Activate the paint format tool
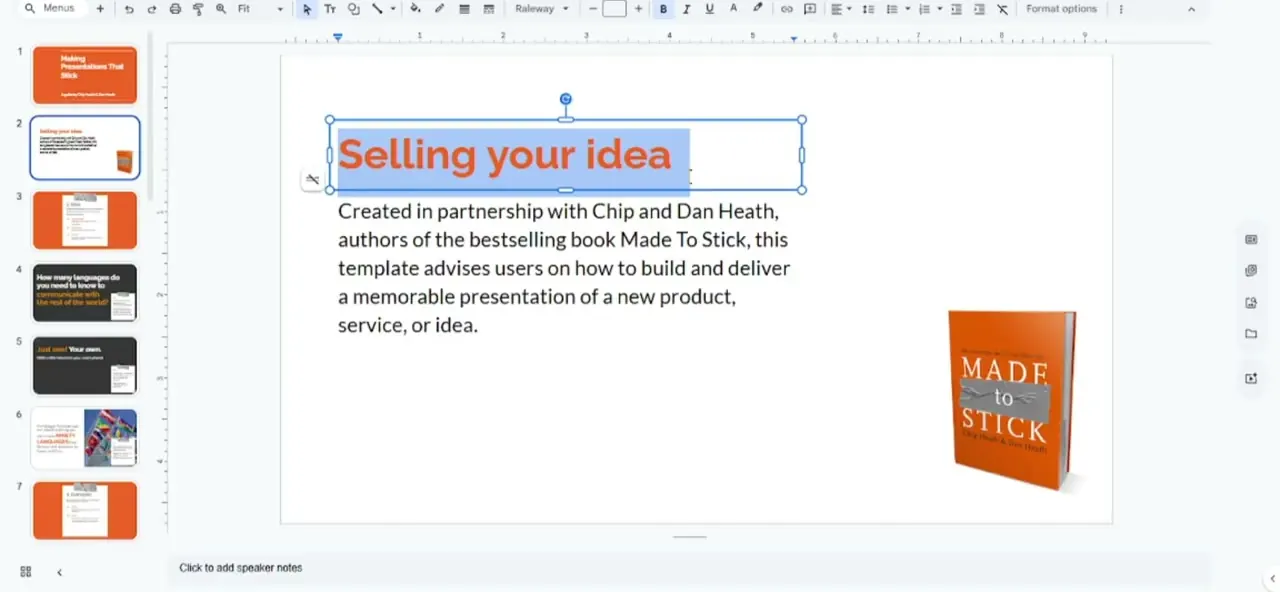Screen dimensions: 1280x592 (198, 9)
